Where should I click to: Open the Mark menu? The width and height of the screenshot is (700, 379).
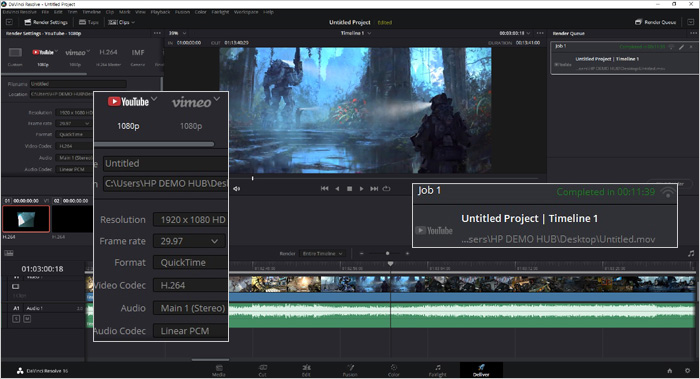point(125,12)
